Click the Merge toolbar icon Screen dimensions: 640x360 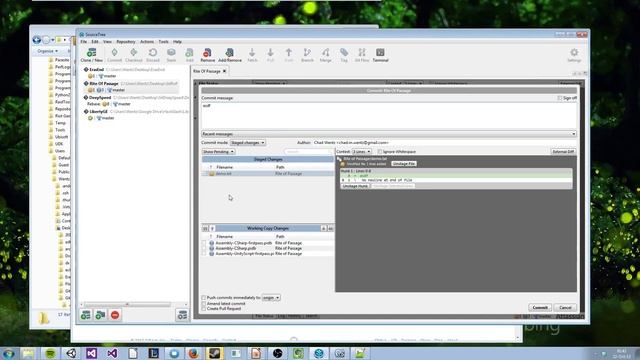(325, 54)
